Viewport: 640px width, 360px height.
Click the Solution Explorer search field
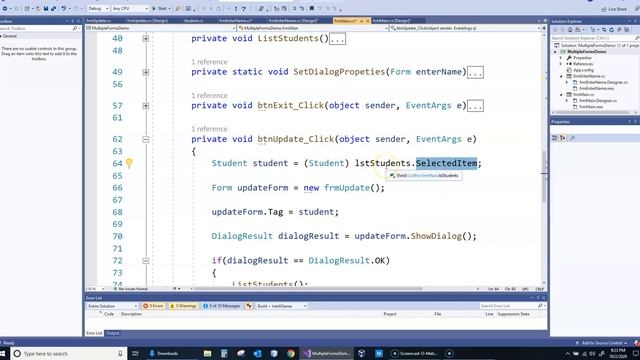(x=595, y=38)
